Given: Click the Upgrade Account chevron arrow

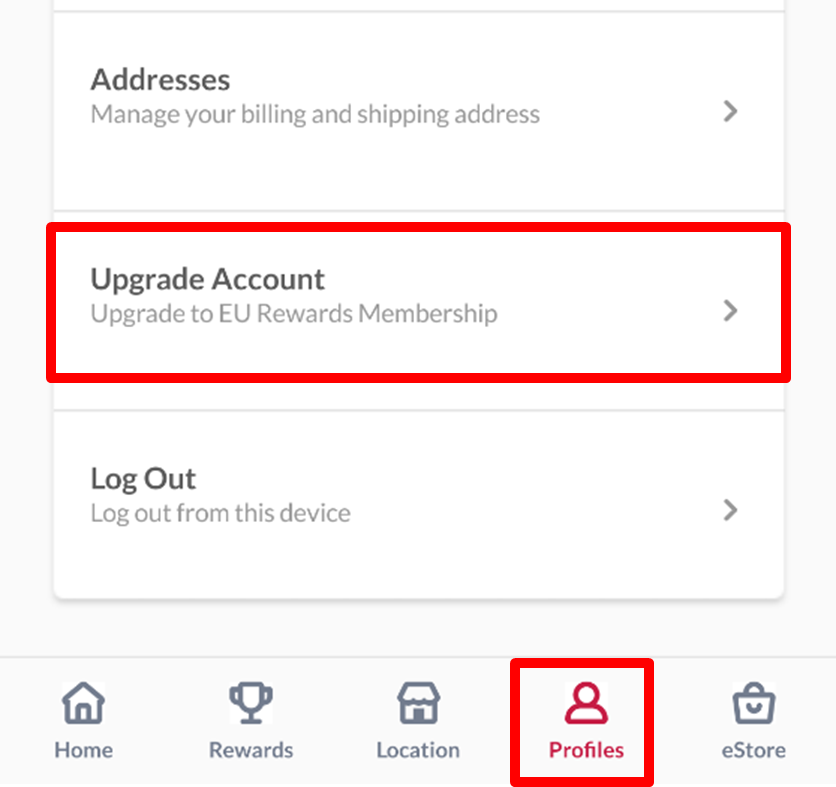Looking at the screenshot, I should pyautogui.click(x=731, y=311).
